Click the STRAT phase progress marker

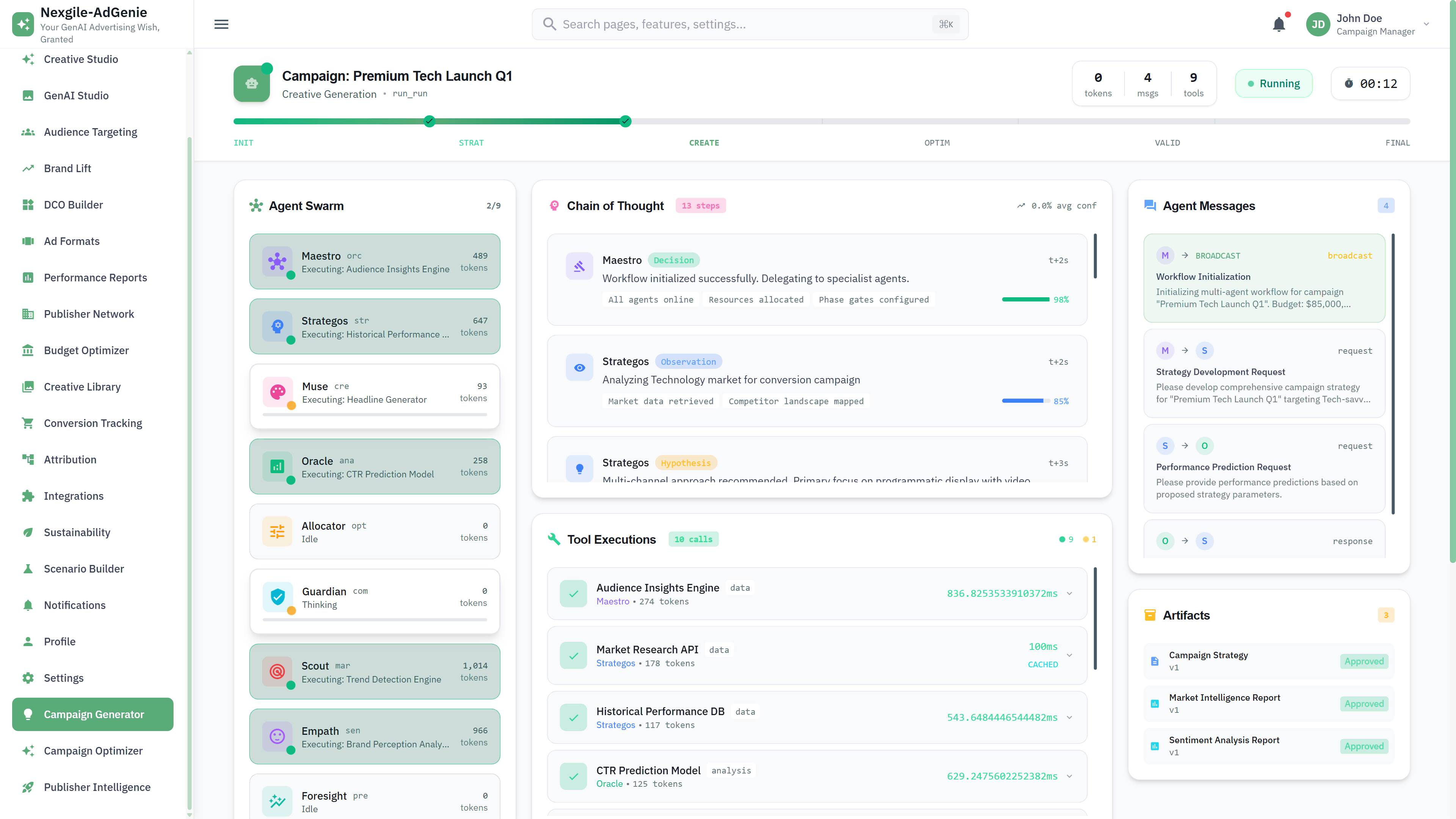pos(429,121)
